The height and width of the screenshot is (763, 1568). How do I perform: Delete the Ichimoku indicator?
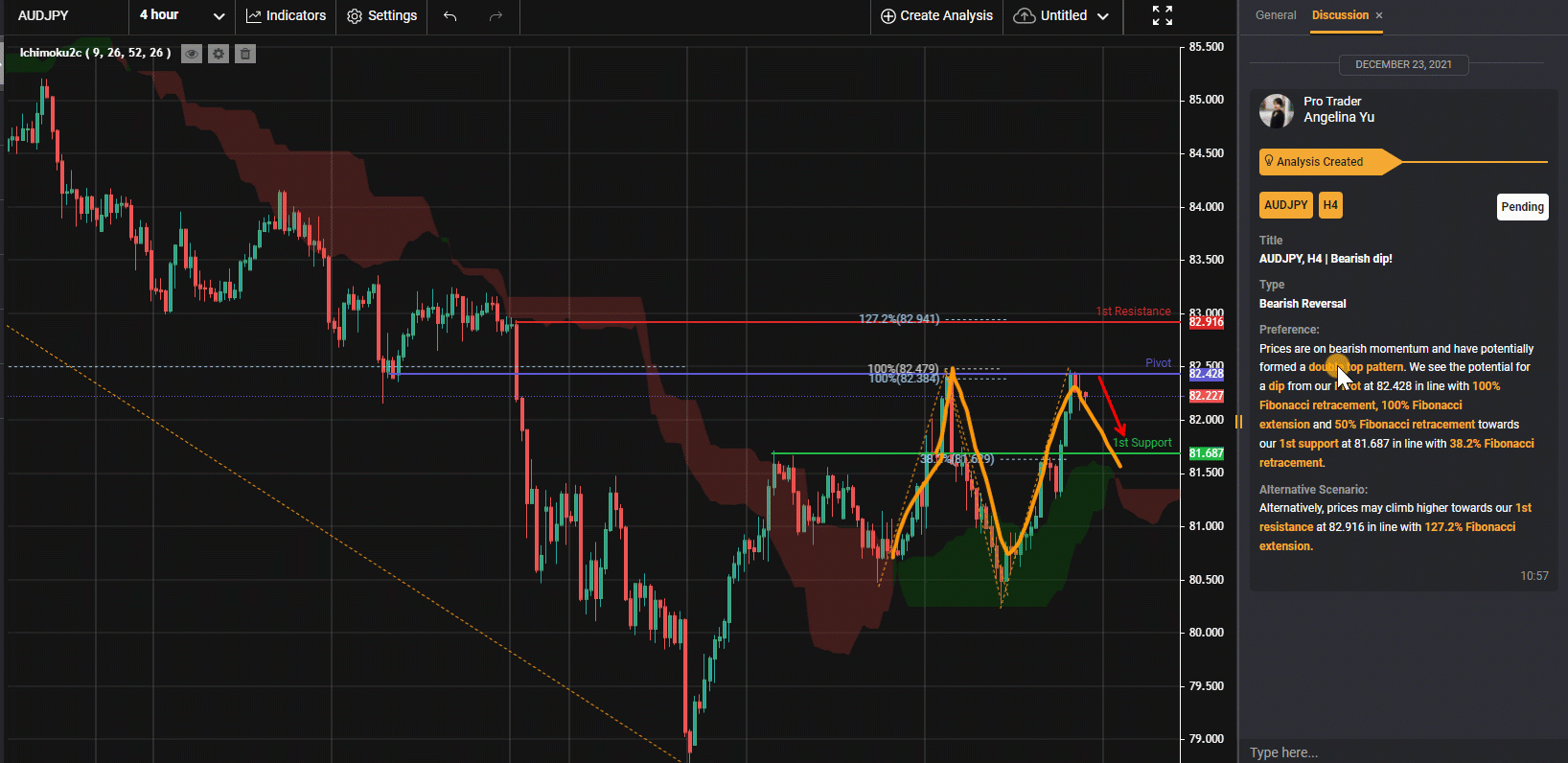(245, 54)
